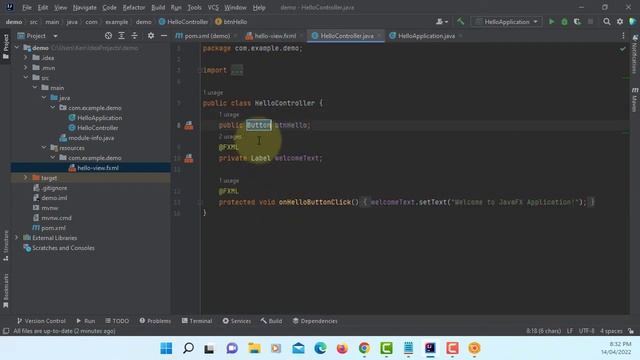Expand the .idea folder
The width and height of the screenshot is (640, 360).
coord(26,58)
